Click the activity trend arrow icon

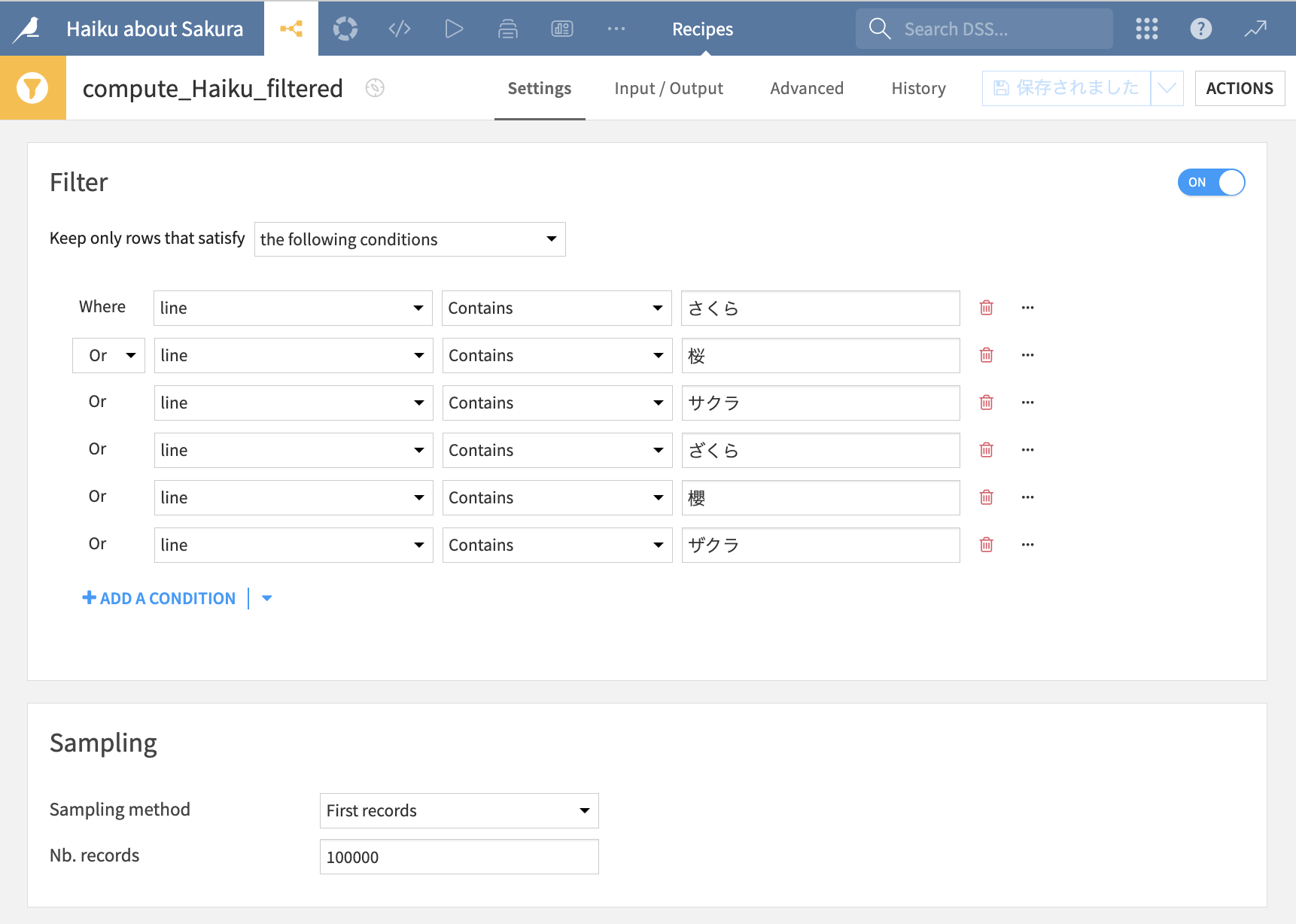(1255, 29)
